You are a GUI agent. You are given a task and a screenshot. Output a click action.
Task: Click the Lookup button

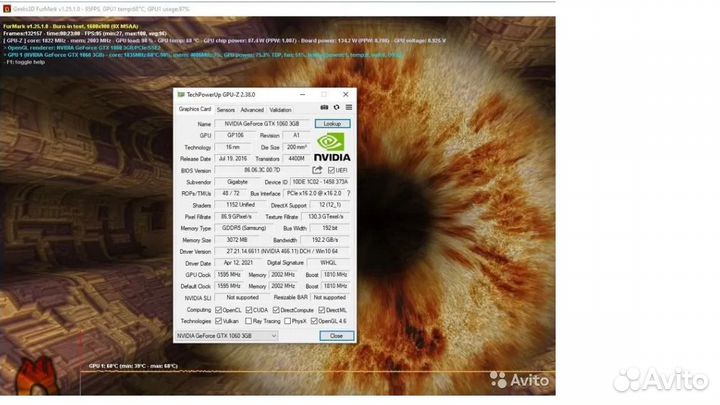[x=332, y=124]
